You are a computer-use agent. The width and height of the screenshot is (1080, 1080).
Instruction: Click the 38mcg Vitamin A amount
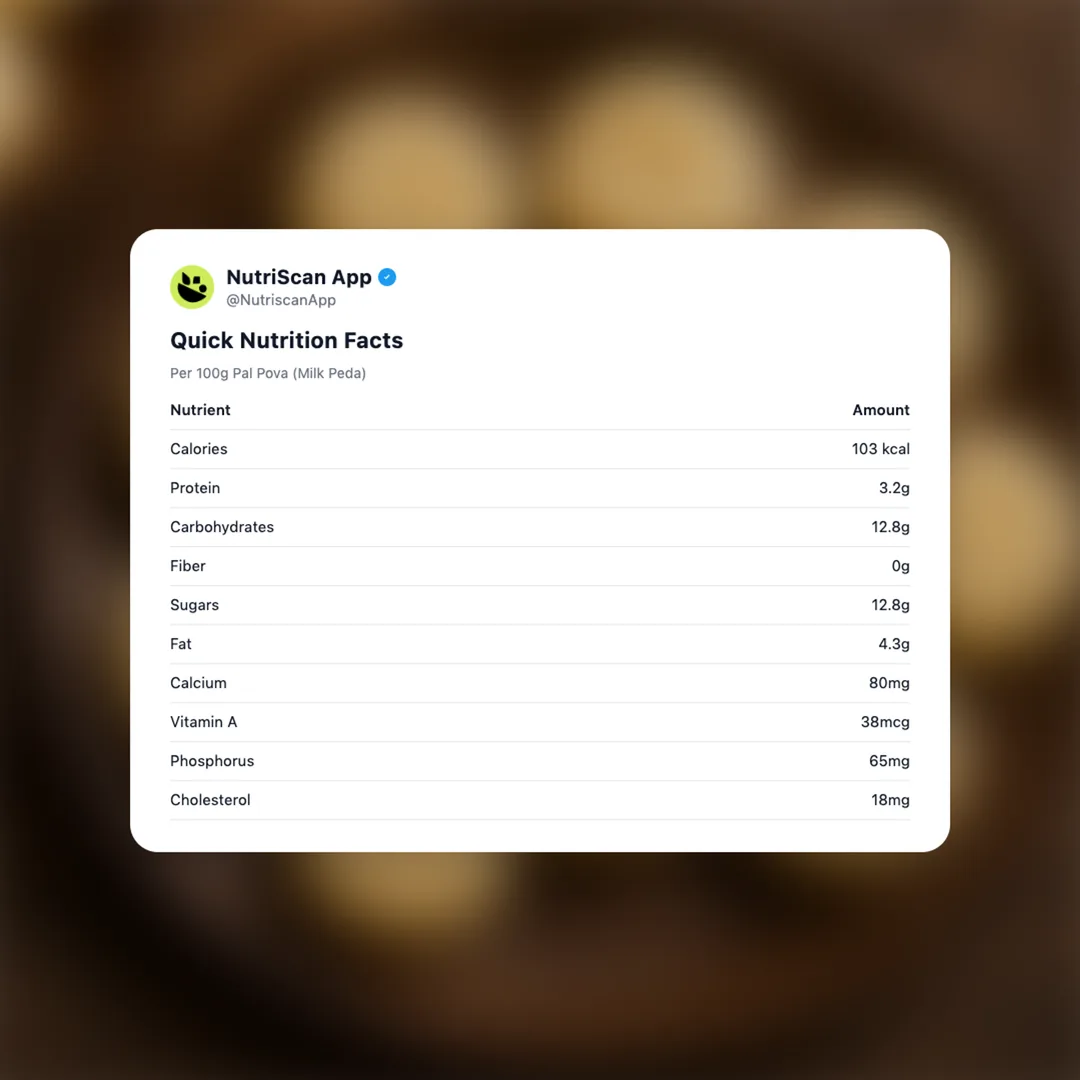885,722
